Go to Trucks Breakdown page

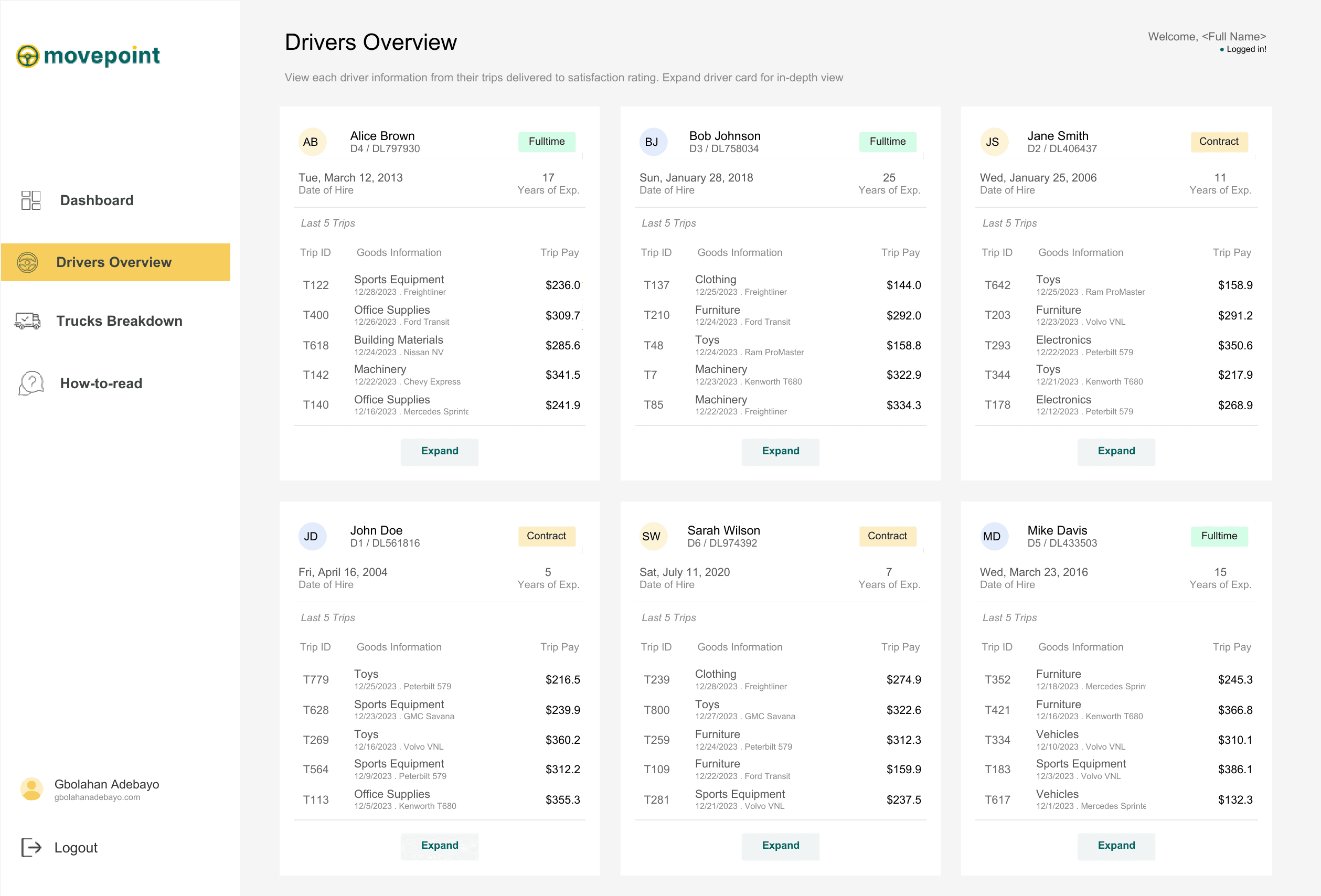[119, 321]
